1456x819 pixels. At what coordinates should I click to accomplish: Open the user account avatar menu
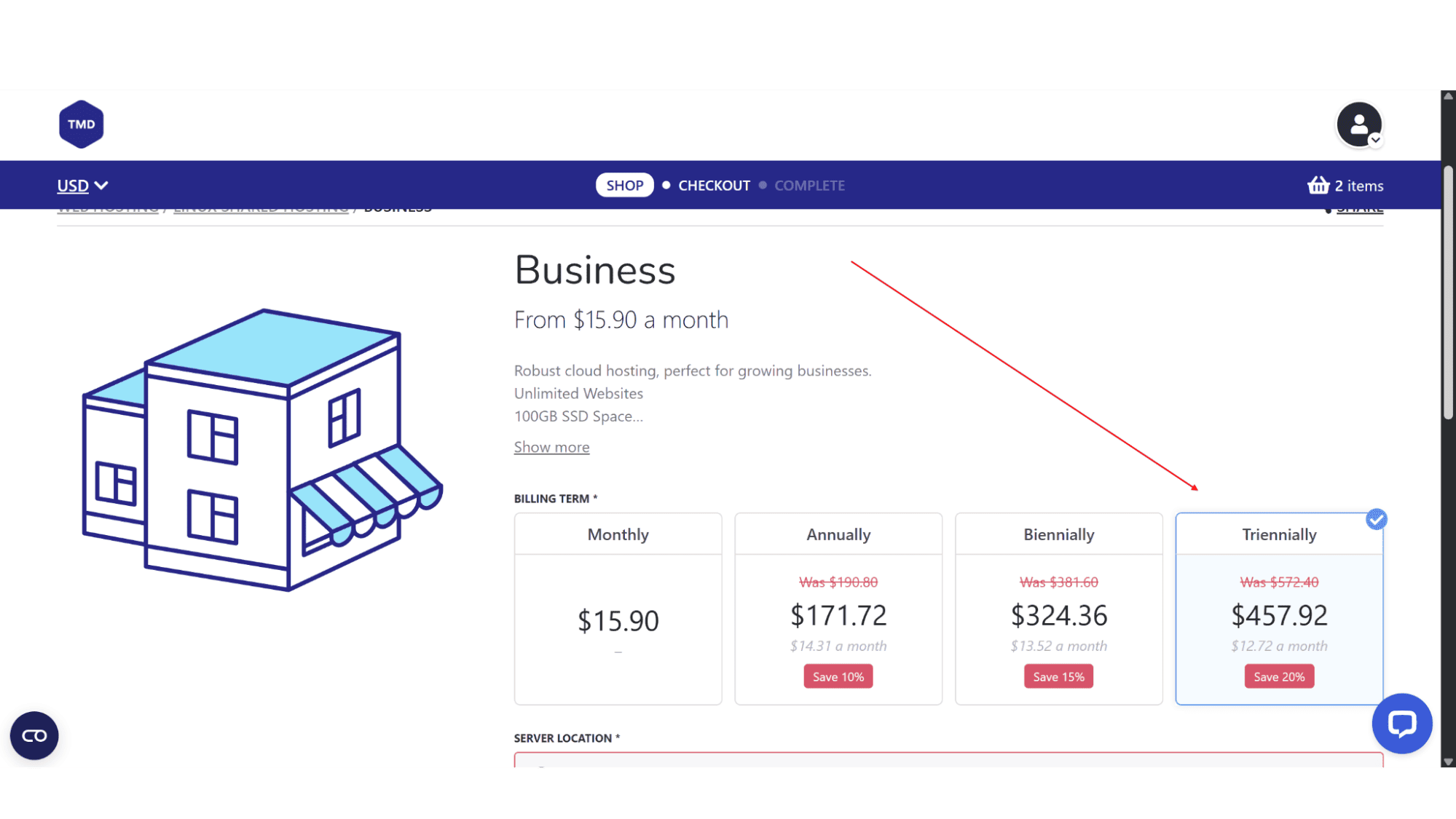(1359, 125)
